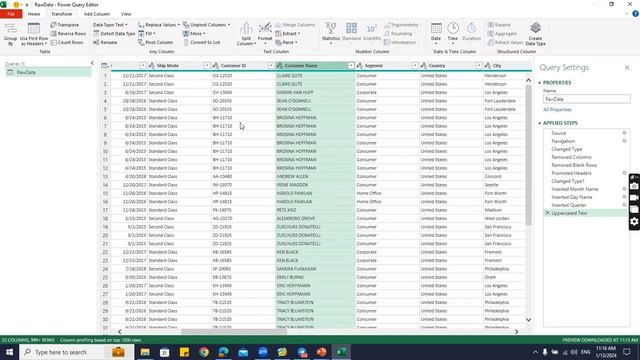Open the Ship Mode column filter dropdown
640x360 pixels.
pos(207,66)
